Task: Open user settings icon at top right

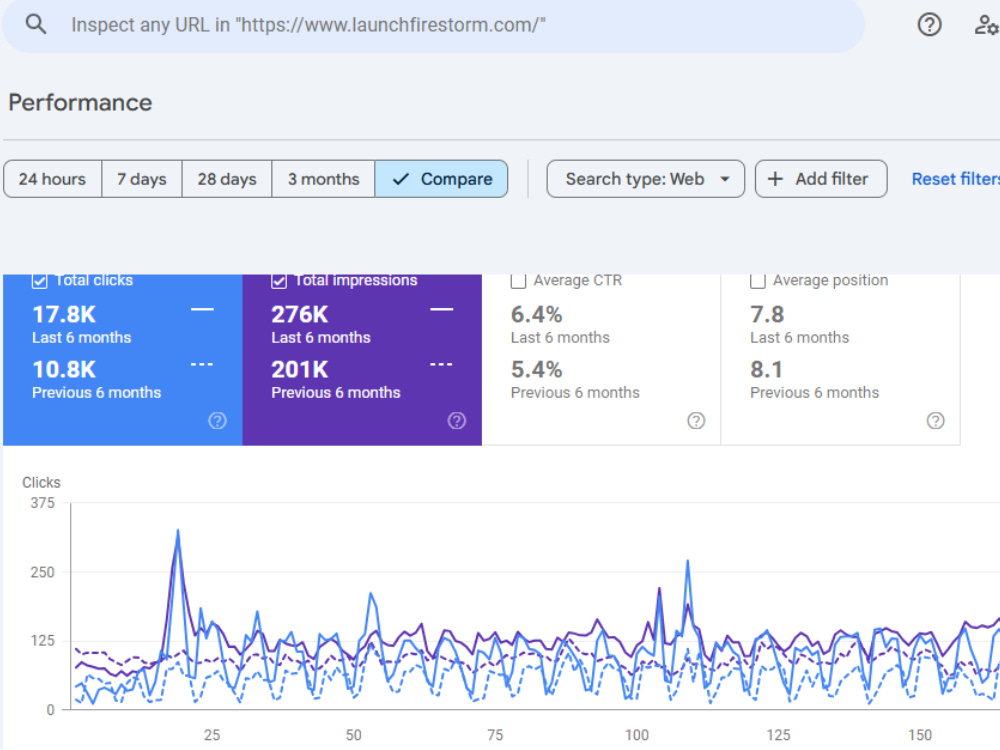Action: coord(986,25)
